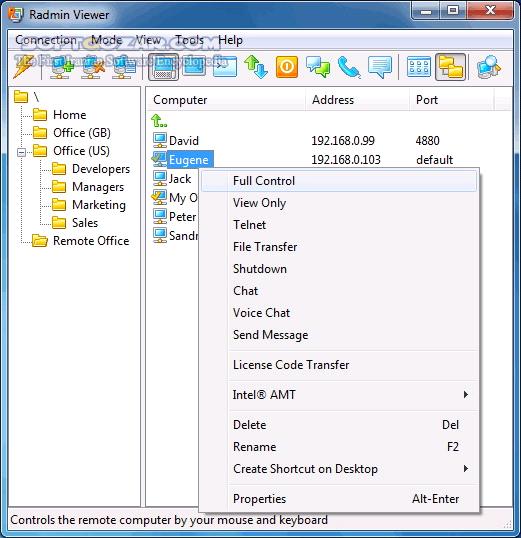The width and height of the screenshot is (521, 538).
Task: Select the File Transfer arrows toolbar icon
Action: 256,67
